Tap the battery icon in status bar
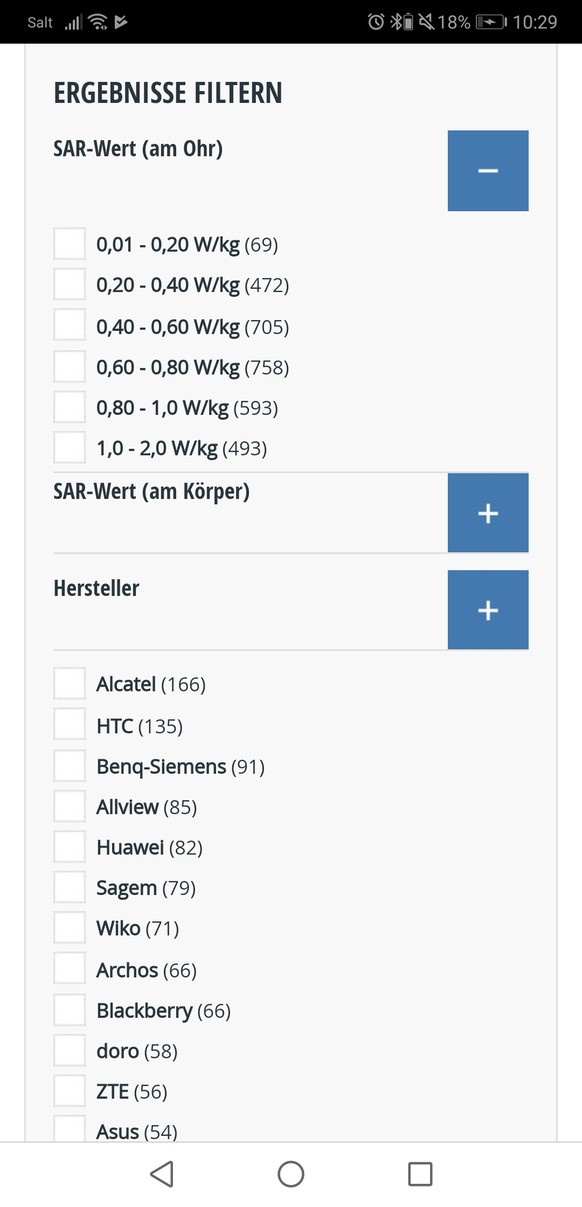This screenshot has width=582, height=1207. click(x=491, y=21)
